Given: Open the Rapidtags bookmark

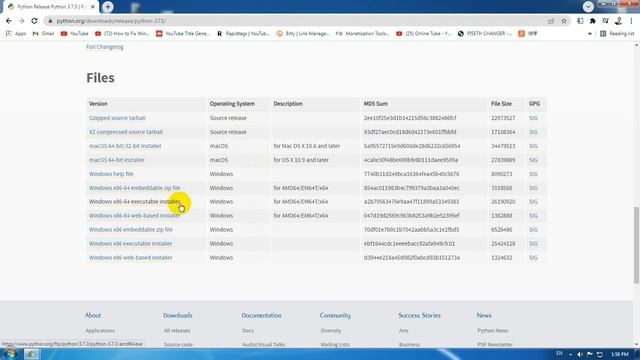Looking at the screenshot, I should pyautogui.click(x=243, y=33).
